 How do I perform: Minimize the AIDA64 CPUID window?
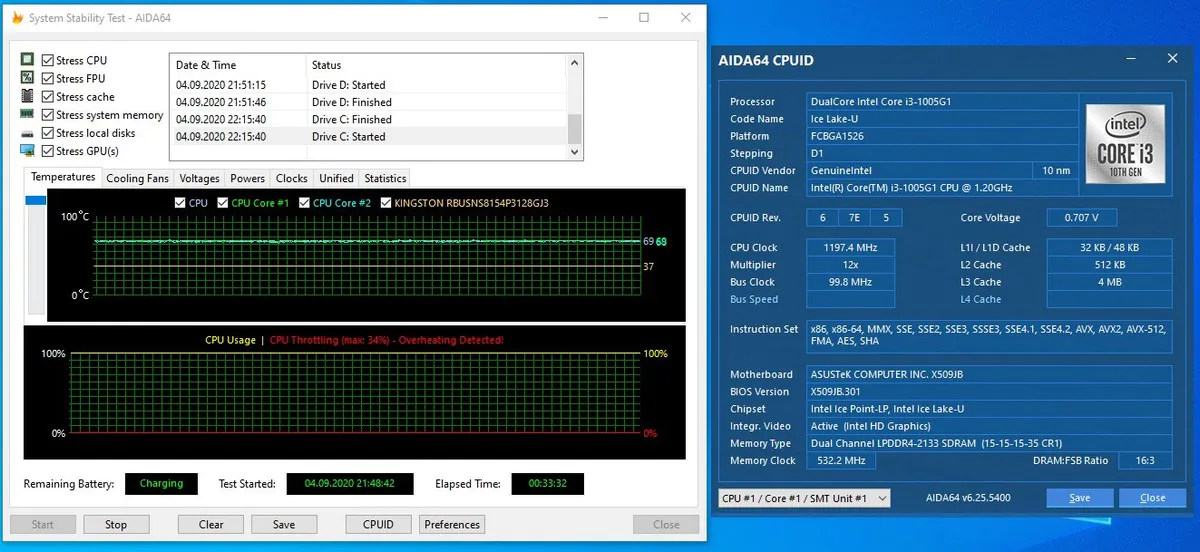tap(1130, 59)
